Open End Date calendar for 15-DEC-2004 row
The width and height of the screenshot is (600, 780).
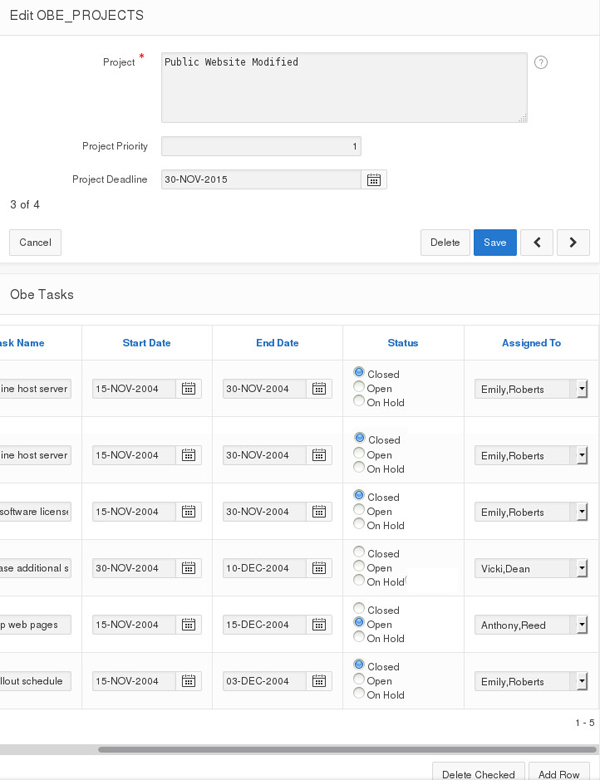click(x=319, y=625)
